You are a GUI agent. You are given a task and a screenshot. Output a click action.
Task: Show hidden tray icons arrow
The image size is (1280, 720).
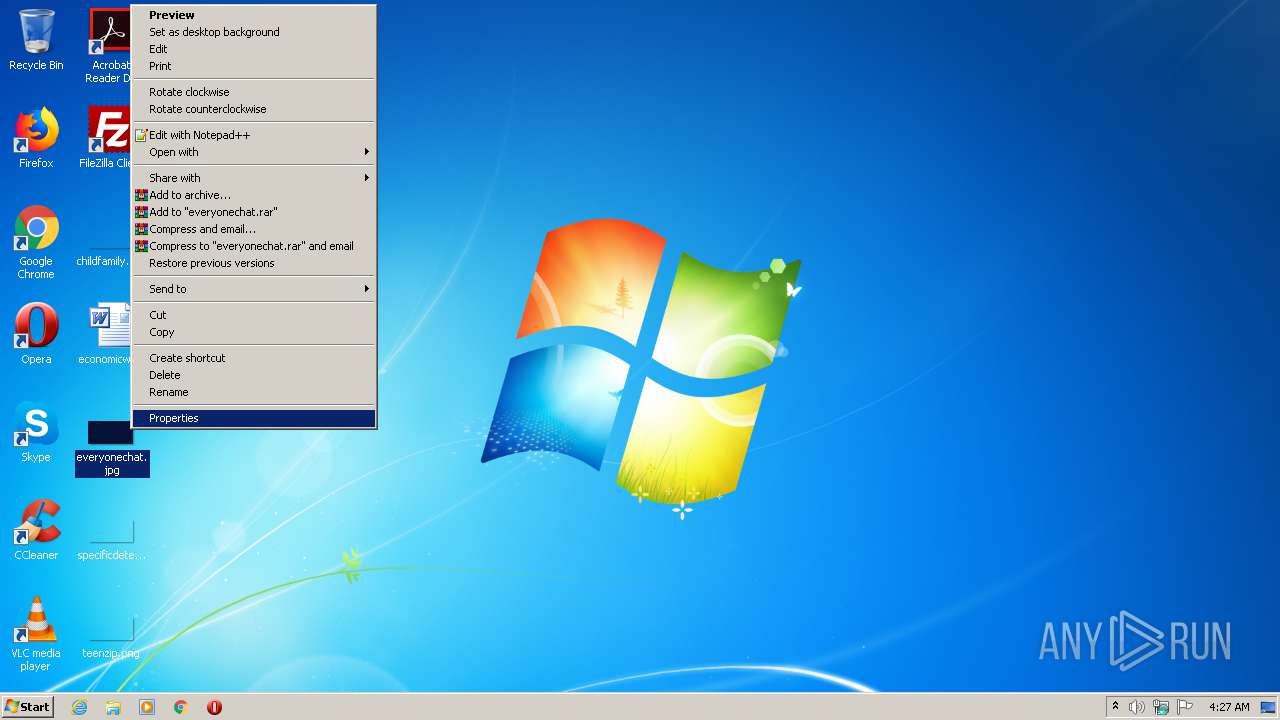(x=1116, y=707)
